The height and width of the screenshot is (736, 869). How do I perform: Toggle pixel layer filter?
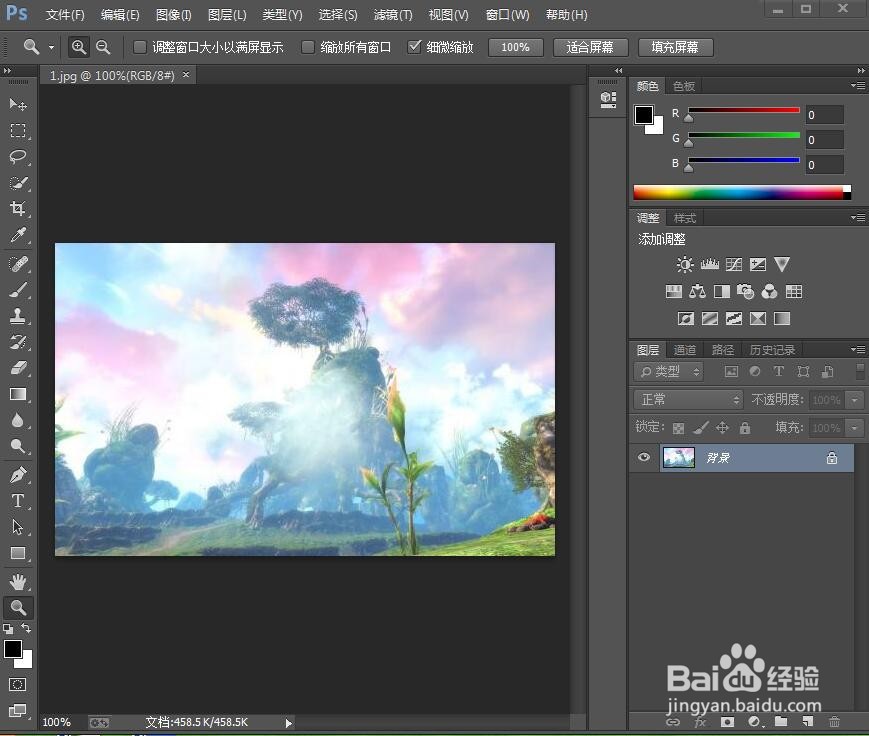point(732,371)
